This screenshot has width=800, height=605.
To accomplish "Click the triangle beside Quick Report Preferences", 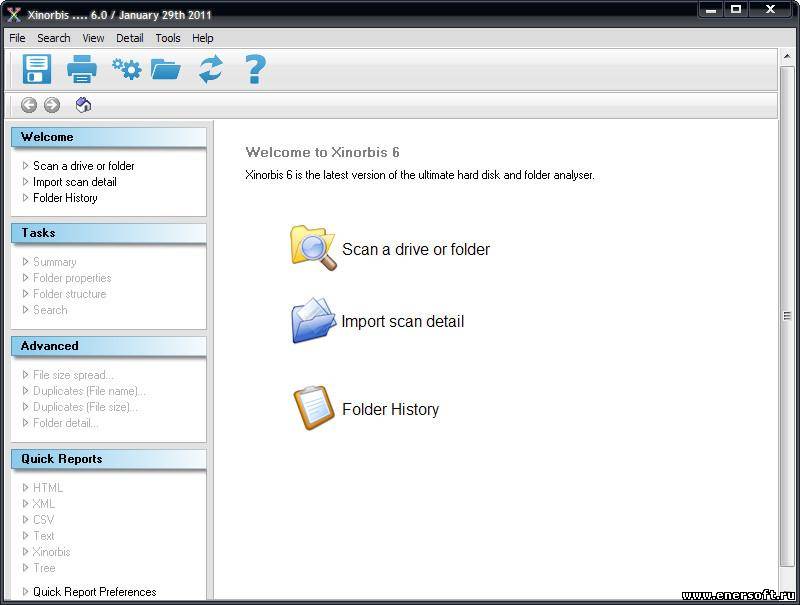I will 26,592.
